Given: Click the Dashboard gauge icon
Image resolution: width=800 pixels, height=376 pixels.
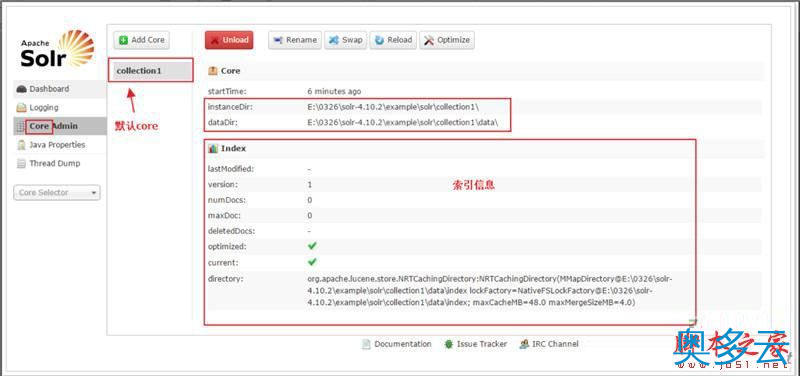Looking at the screenshot, I should [x=21, y=89].
